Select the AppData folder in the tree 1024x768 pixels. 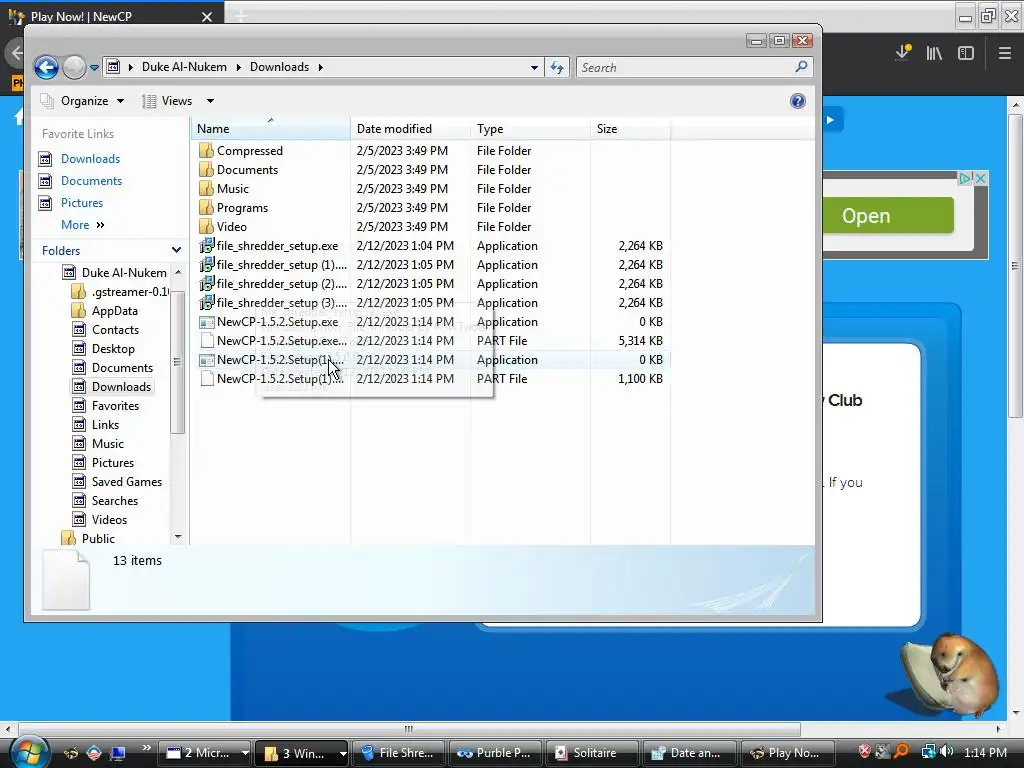click(x=114, y=311)
